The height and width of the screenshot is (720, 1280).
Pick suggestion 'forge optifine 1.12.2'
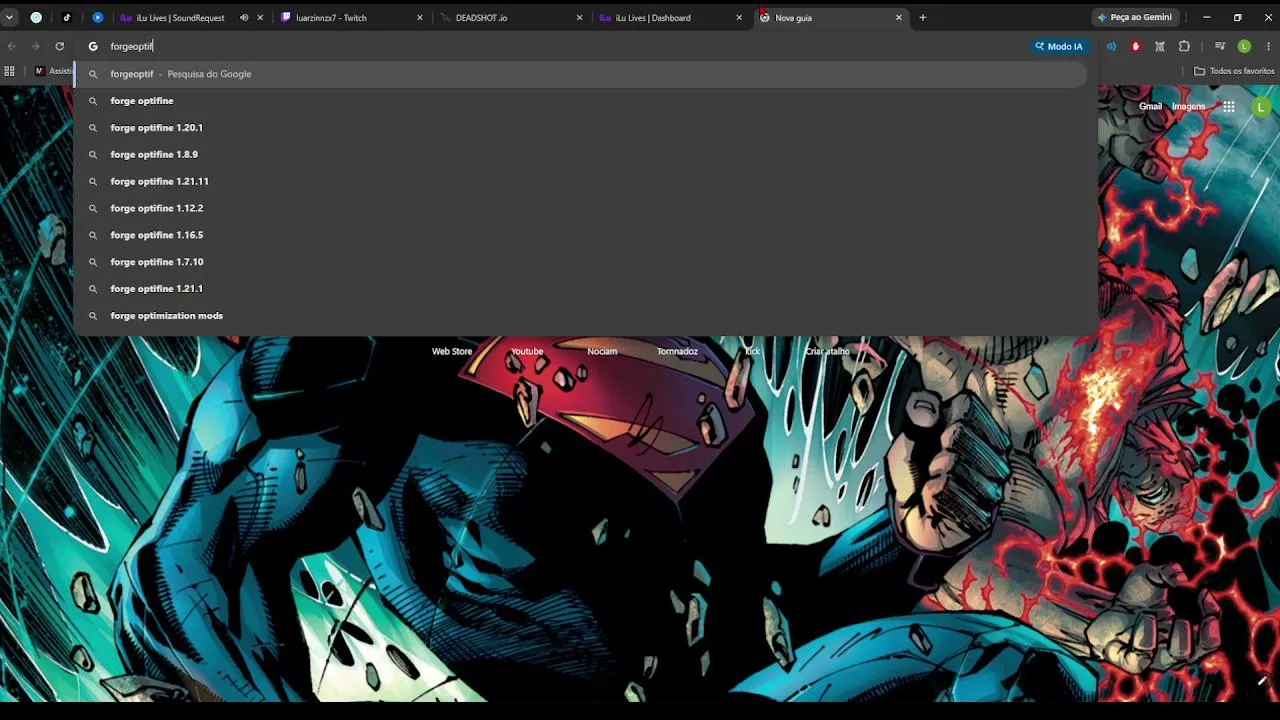pyautogui.click(x=580, y=208)
